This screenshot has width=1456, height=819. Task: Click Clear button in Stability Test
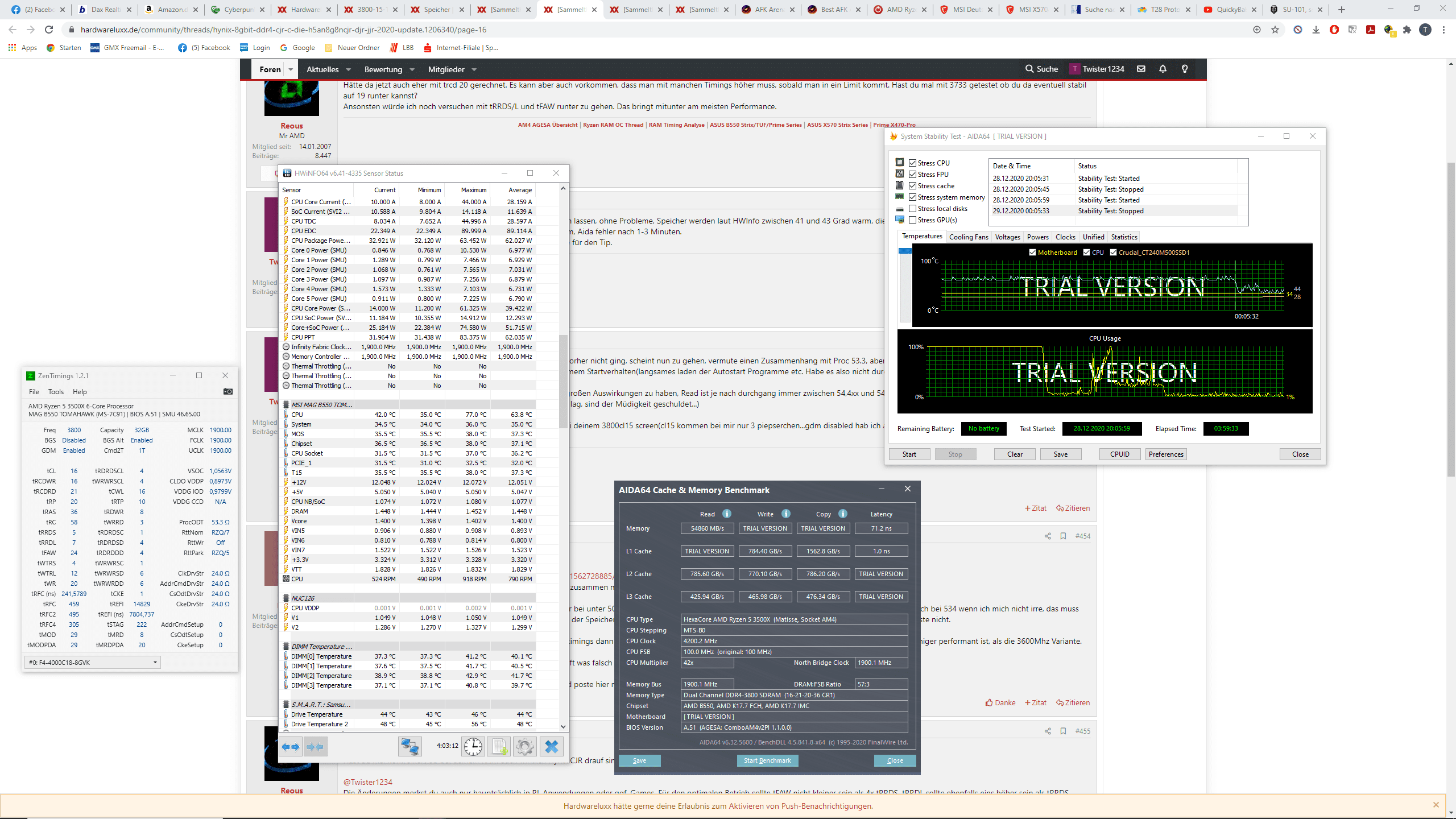[1015, 454]
